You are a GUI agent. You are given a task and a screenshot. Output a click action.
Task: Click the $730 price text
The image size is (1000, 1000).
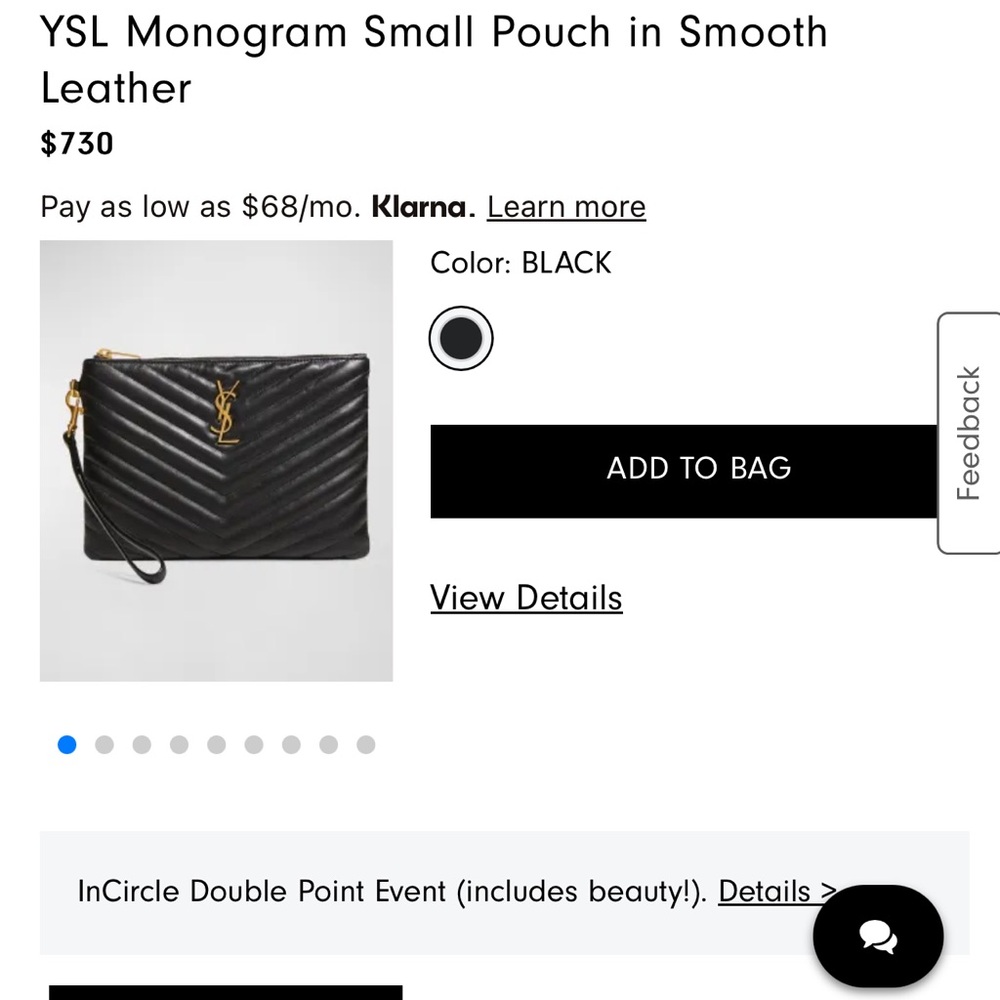click(x=76, y=144)
